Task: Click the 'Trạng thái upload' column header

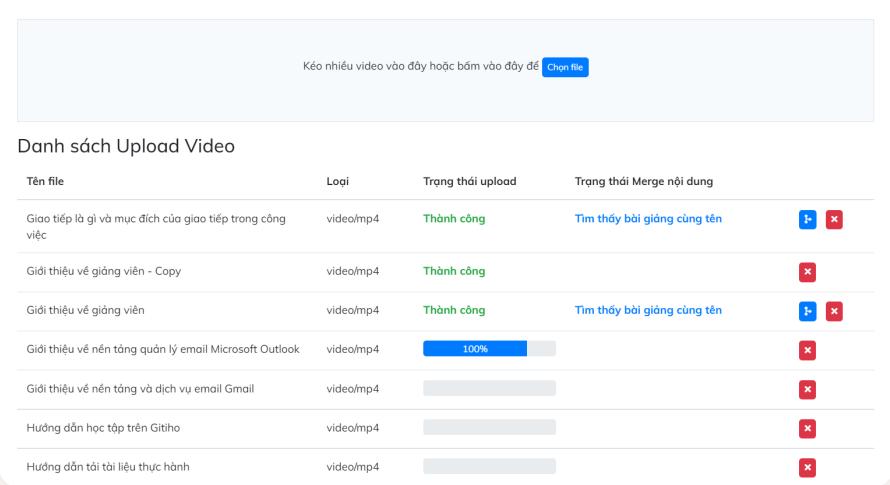Action: tap(469, 181)
